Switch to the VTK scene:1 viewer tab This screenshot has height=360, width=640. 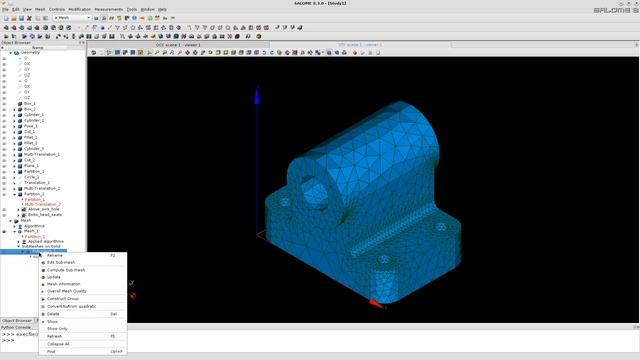(x=360, y=44)
